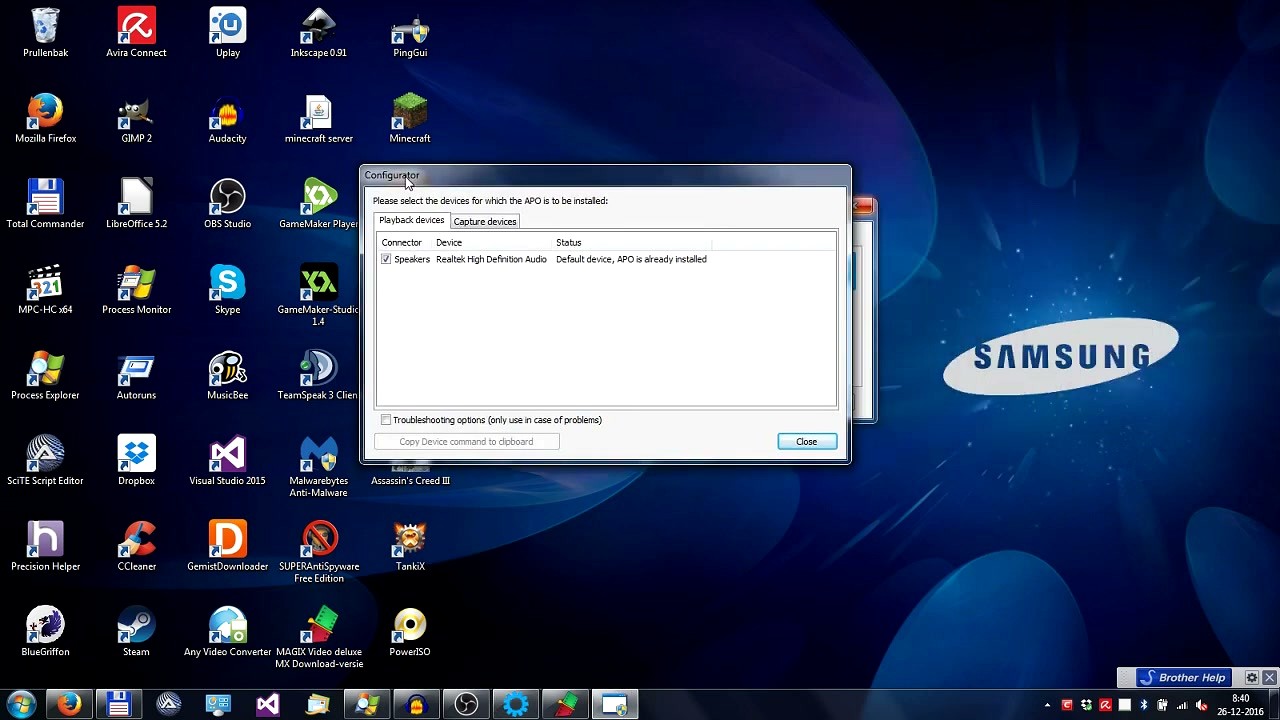
Task: Open Audacity desktop icon
Action: [227, 118]
